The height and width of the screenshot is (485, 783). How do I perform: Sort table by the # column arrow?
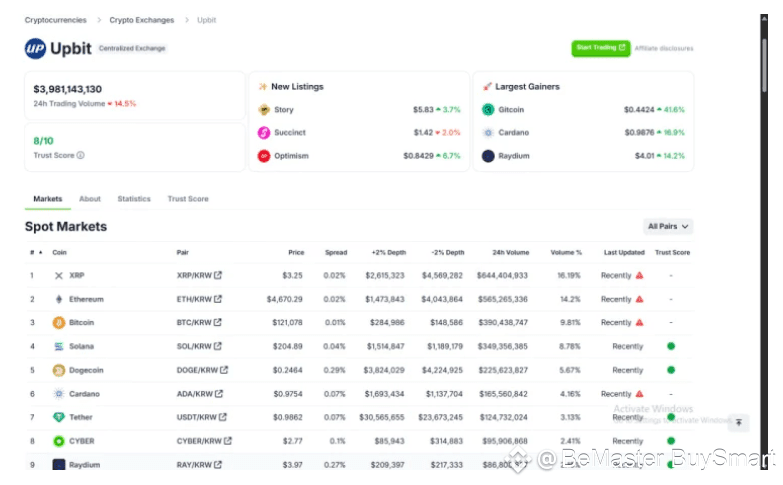point(40,252)
